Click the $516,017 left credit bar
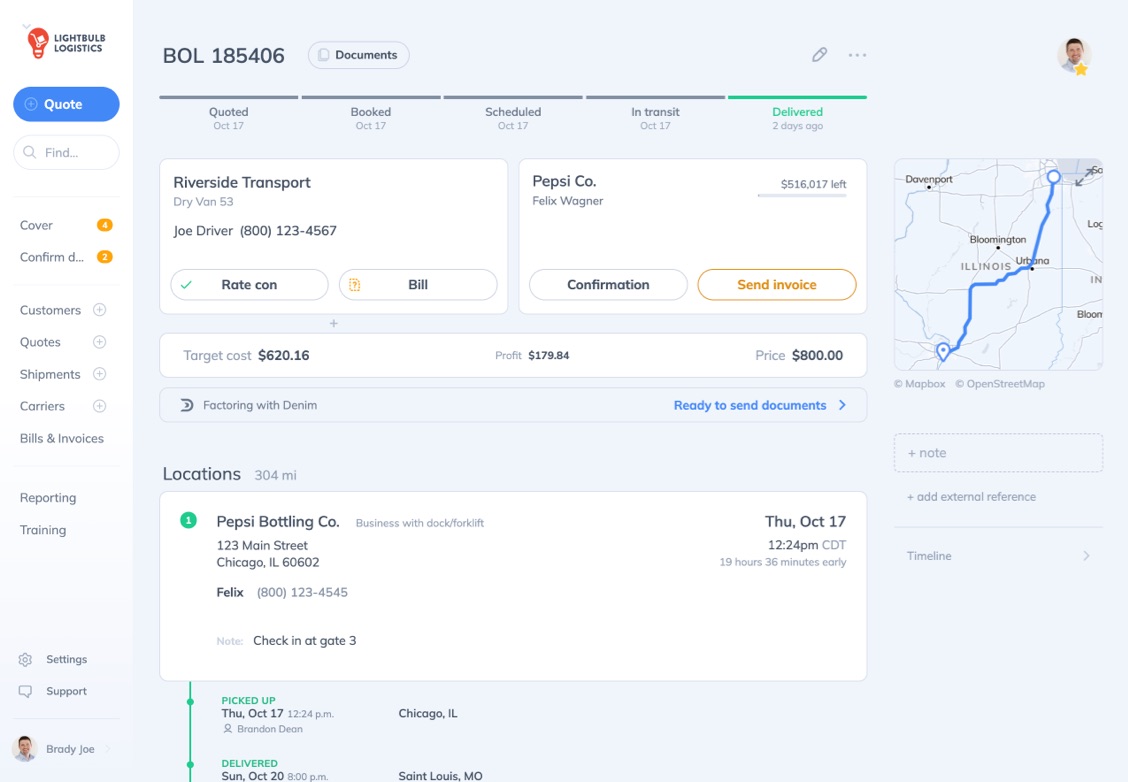The width and height of the screenshot is (1128, 782). point(801,195)
